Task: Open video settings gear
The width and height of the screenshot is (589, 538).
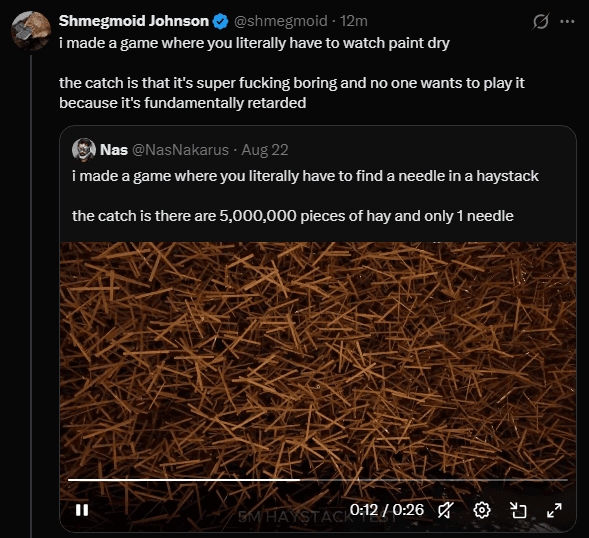Action: 482,510
